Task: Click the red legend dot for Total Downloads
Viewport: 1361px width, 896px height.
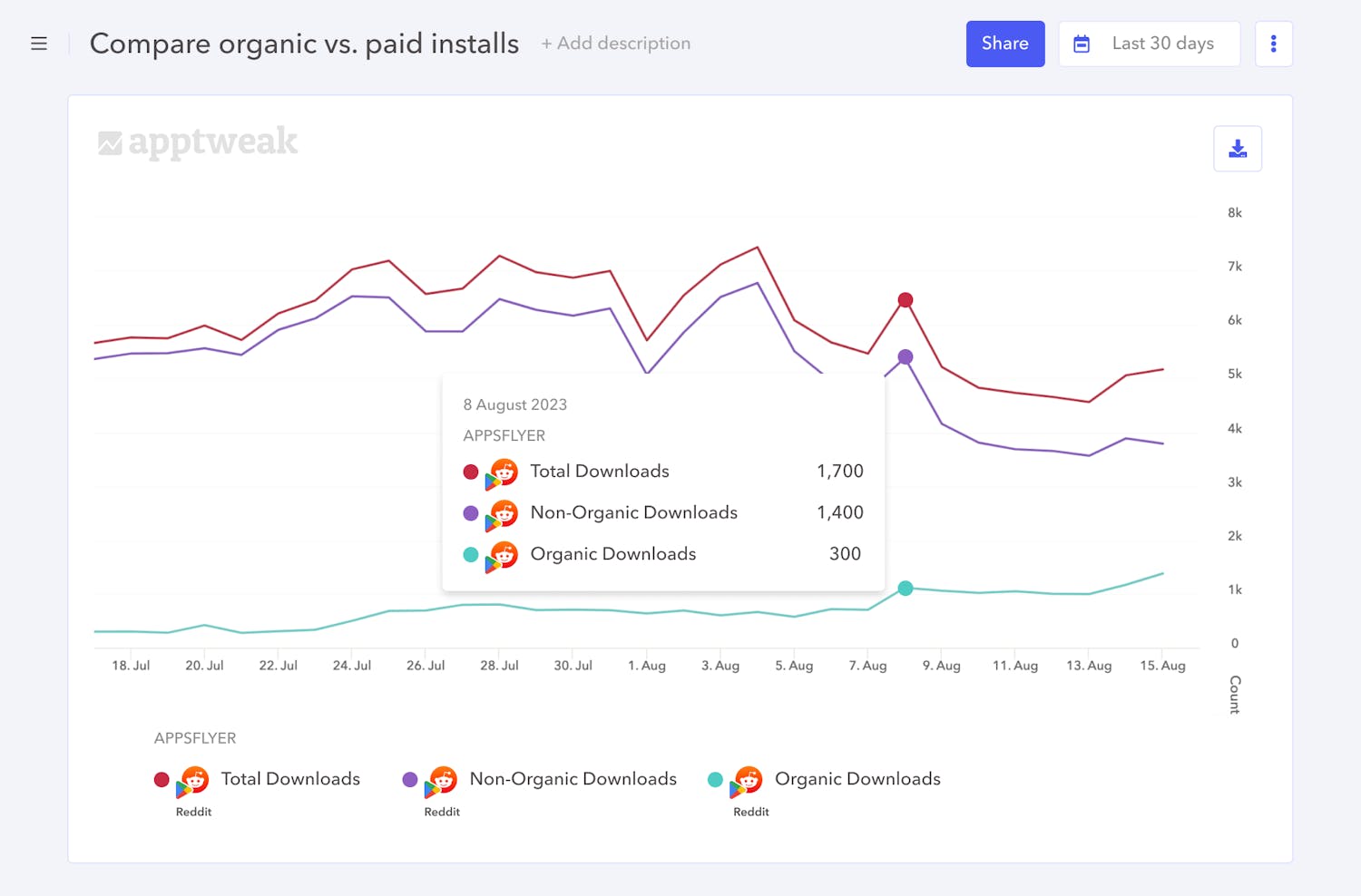Action: tap(162, 780)
